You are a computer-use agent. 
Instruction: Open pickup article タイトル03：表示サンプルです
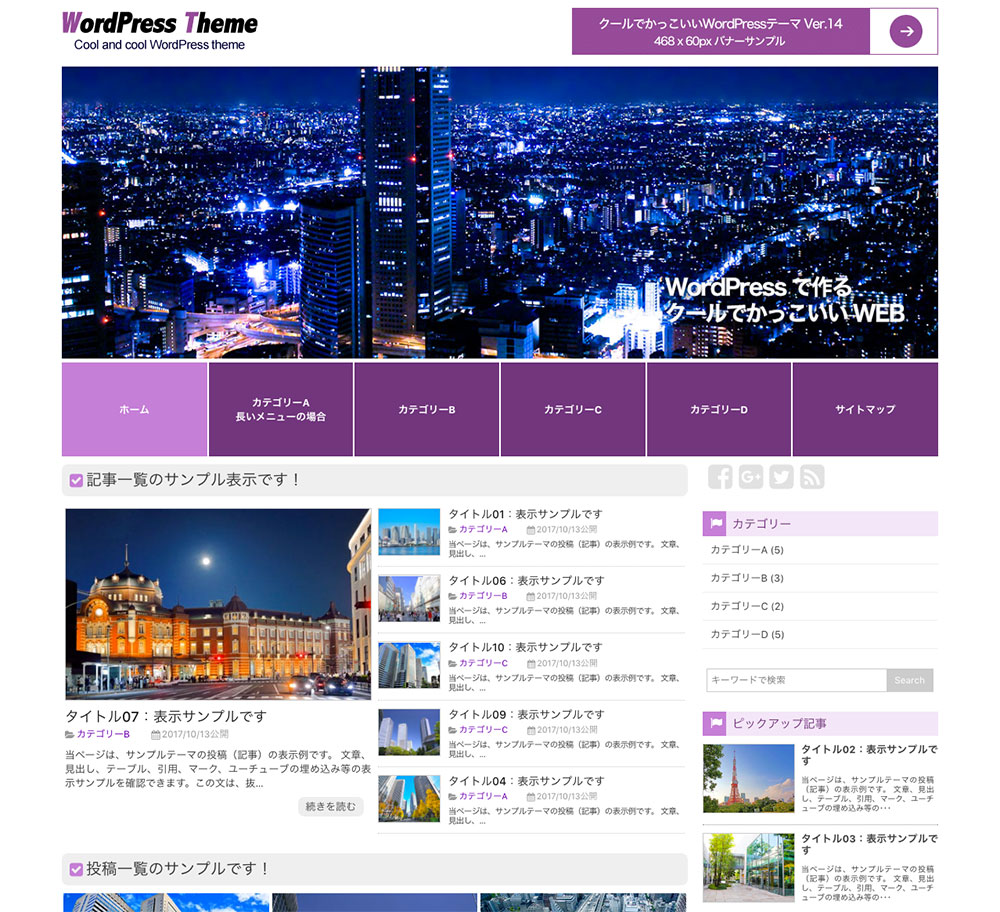[869, 844]
